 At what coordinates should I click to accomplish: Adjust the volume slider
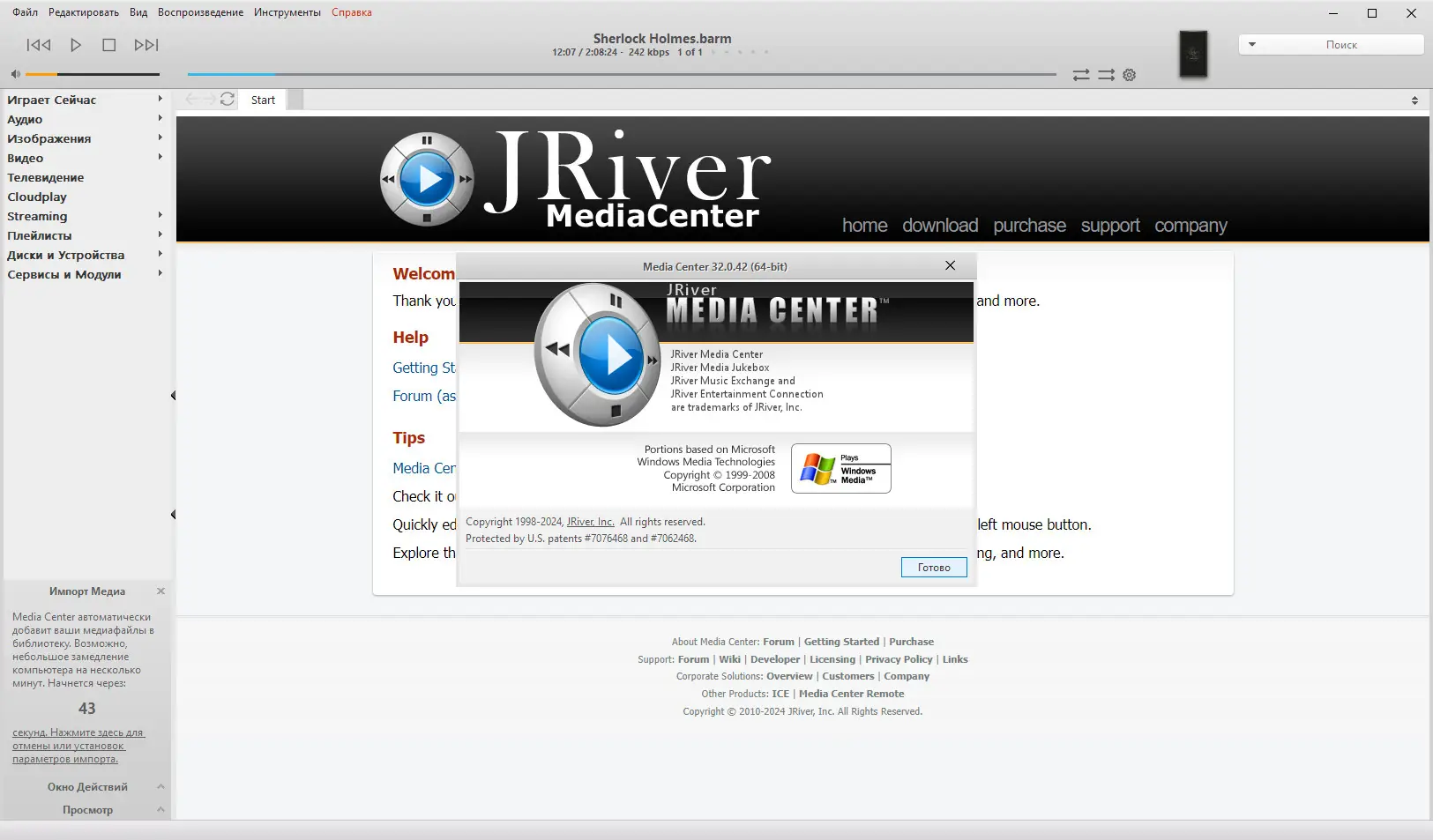point(93,74)
